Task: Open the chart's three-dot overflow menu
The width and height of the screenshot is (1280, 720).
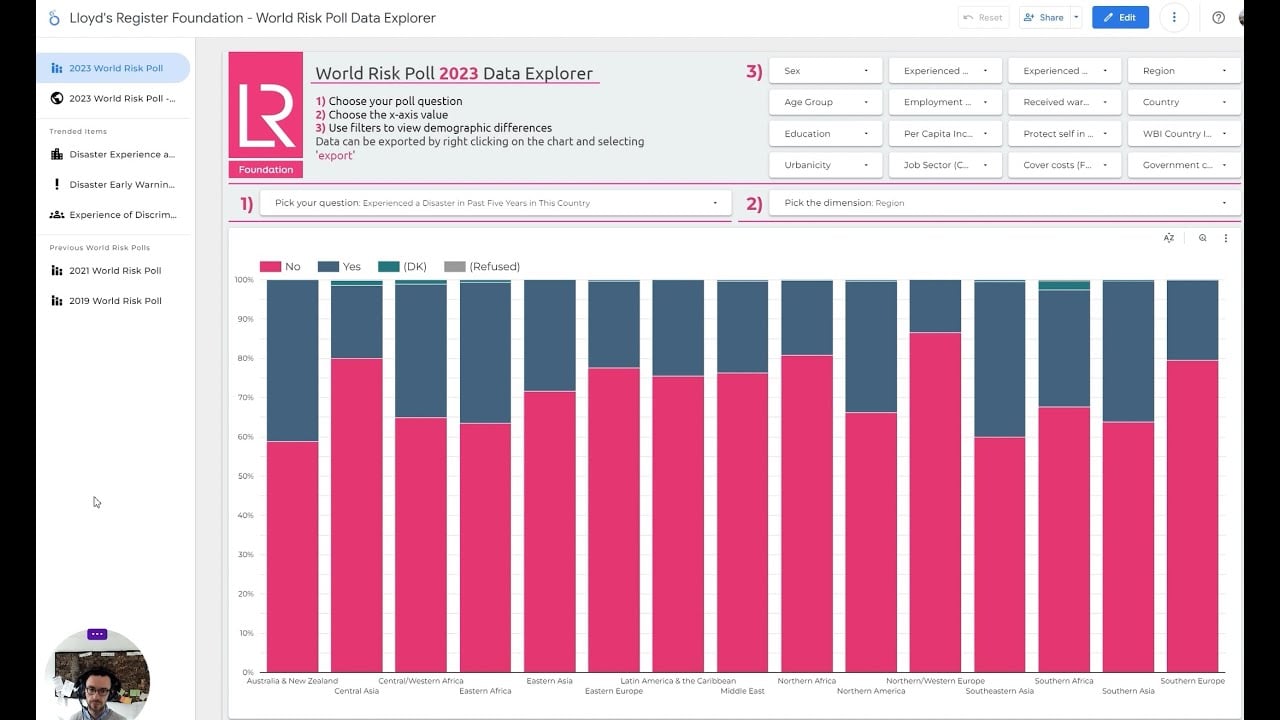Action: [x=1226, y=238]
